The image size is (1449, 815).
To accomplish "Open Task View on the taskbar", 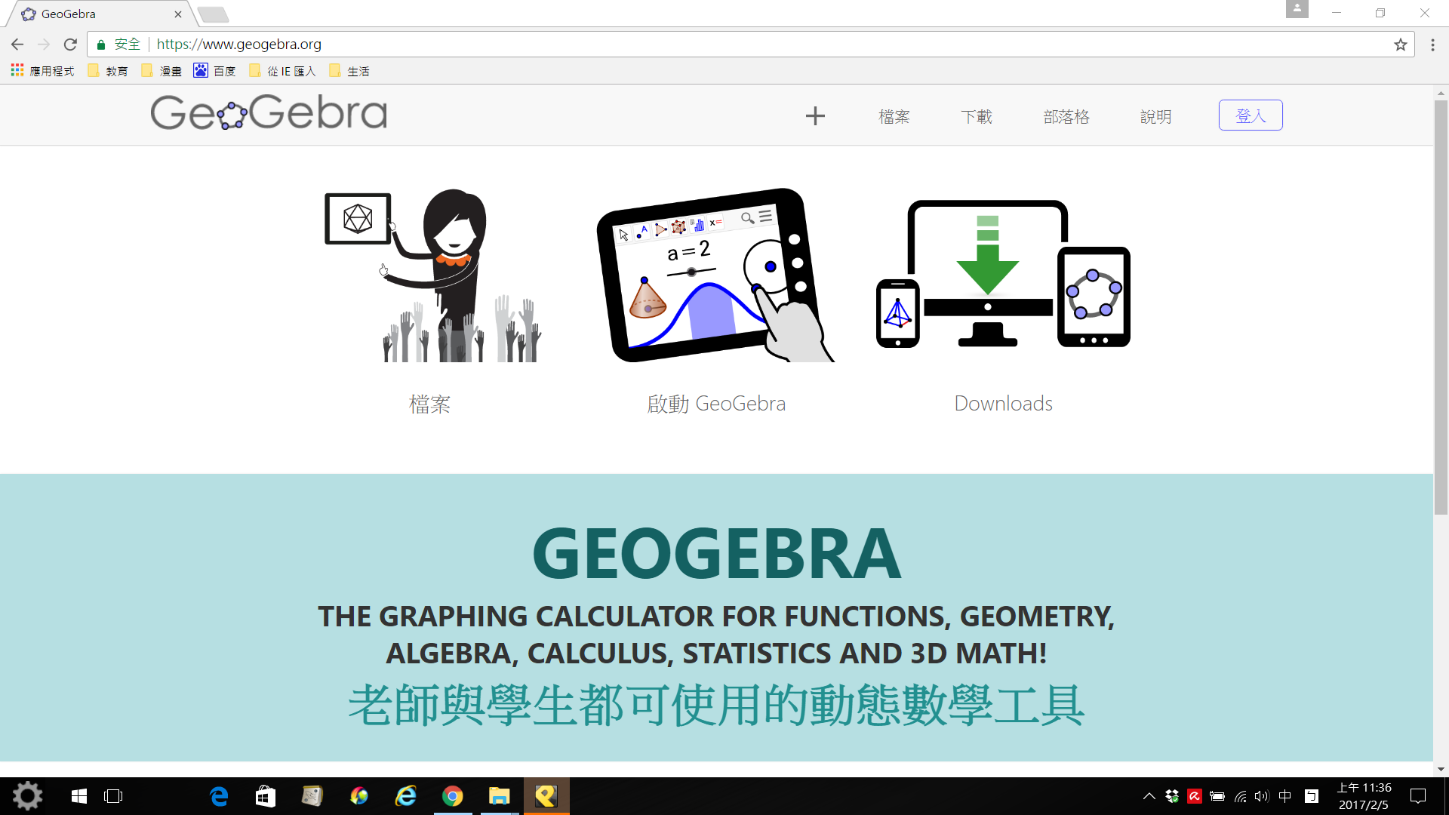I will coord(113,796).
